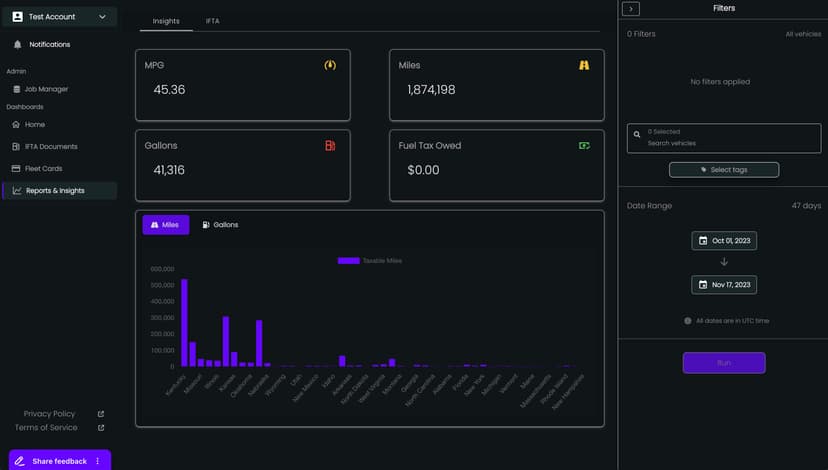Click the external link icon beside Privacy Policy
This screenshot has width=828, height=470.
(101, 414)
